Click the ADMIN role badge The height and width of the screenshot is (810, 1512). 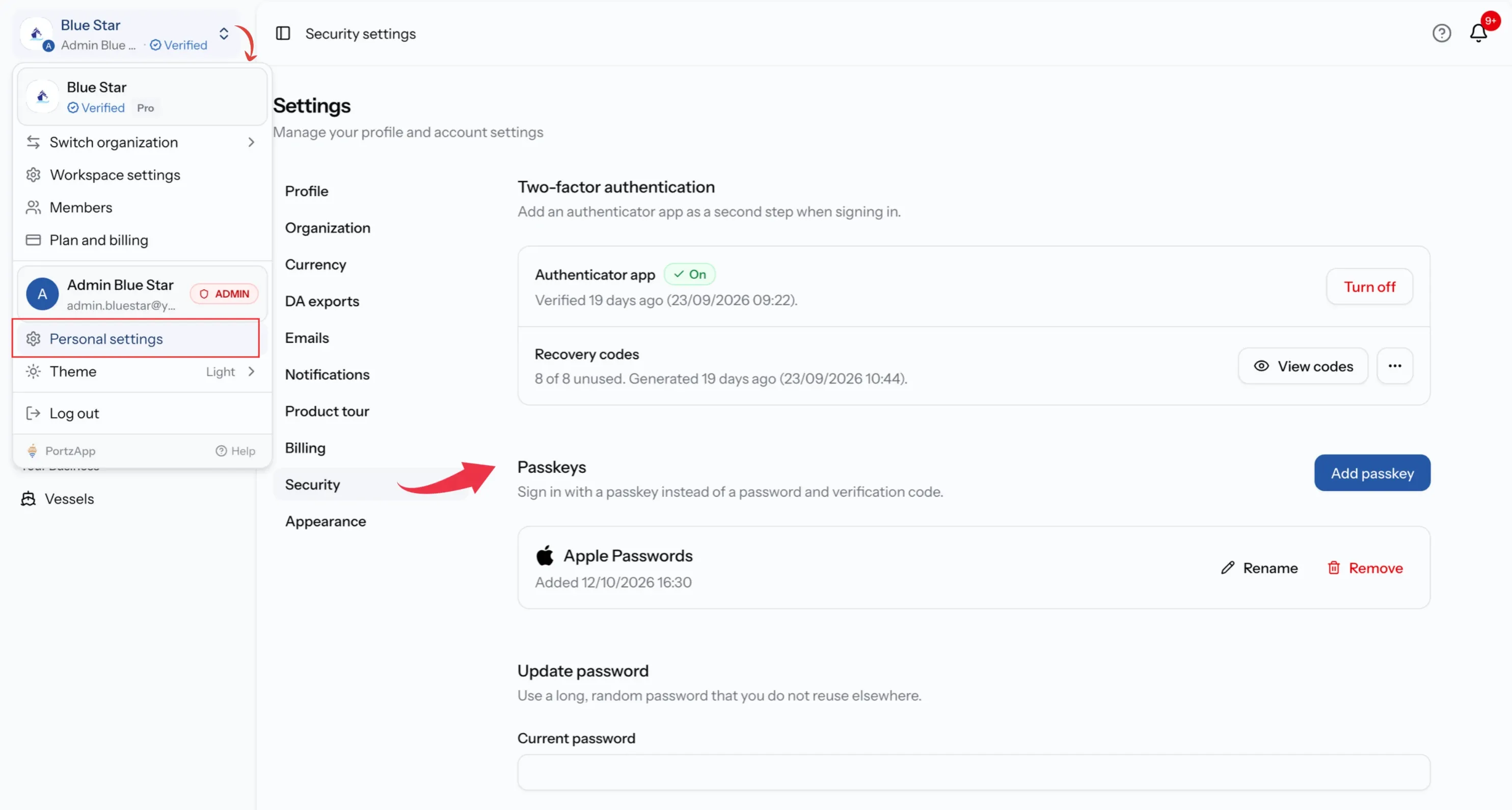224,294
